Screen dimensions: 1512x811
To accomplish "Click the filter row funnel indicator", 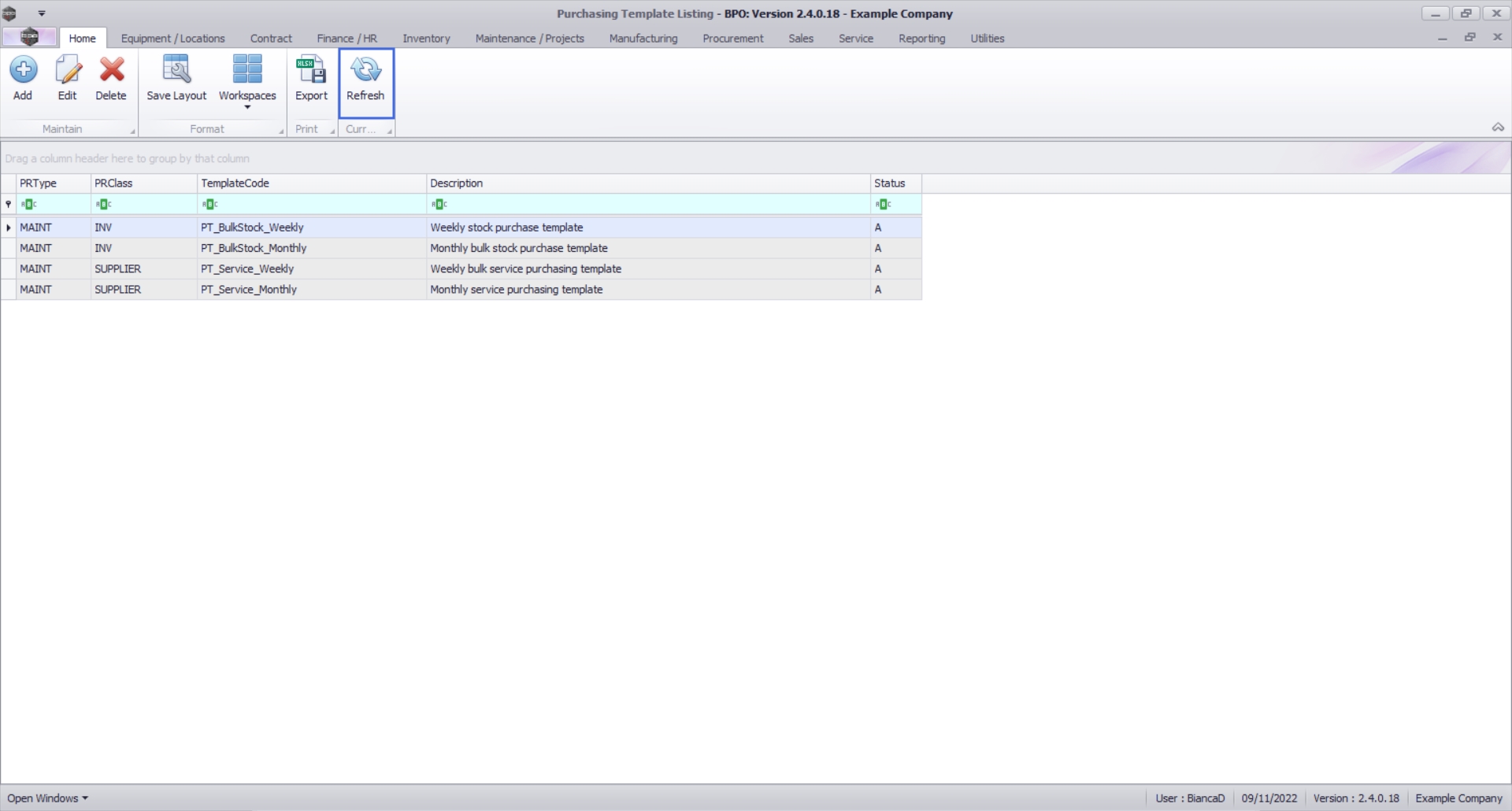I will (x=9, y=205).
